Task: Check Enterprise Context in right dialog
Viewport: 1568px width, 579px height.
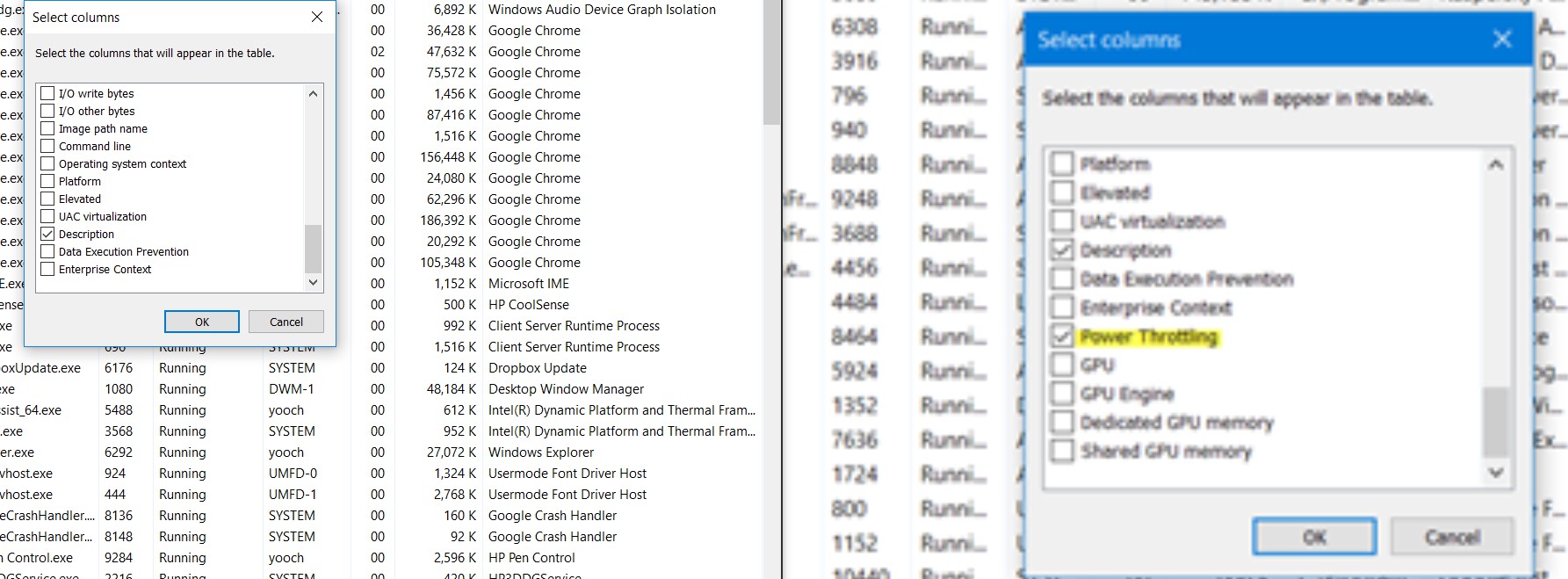Action: pos(1062,308)
